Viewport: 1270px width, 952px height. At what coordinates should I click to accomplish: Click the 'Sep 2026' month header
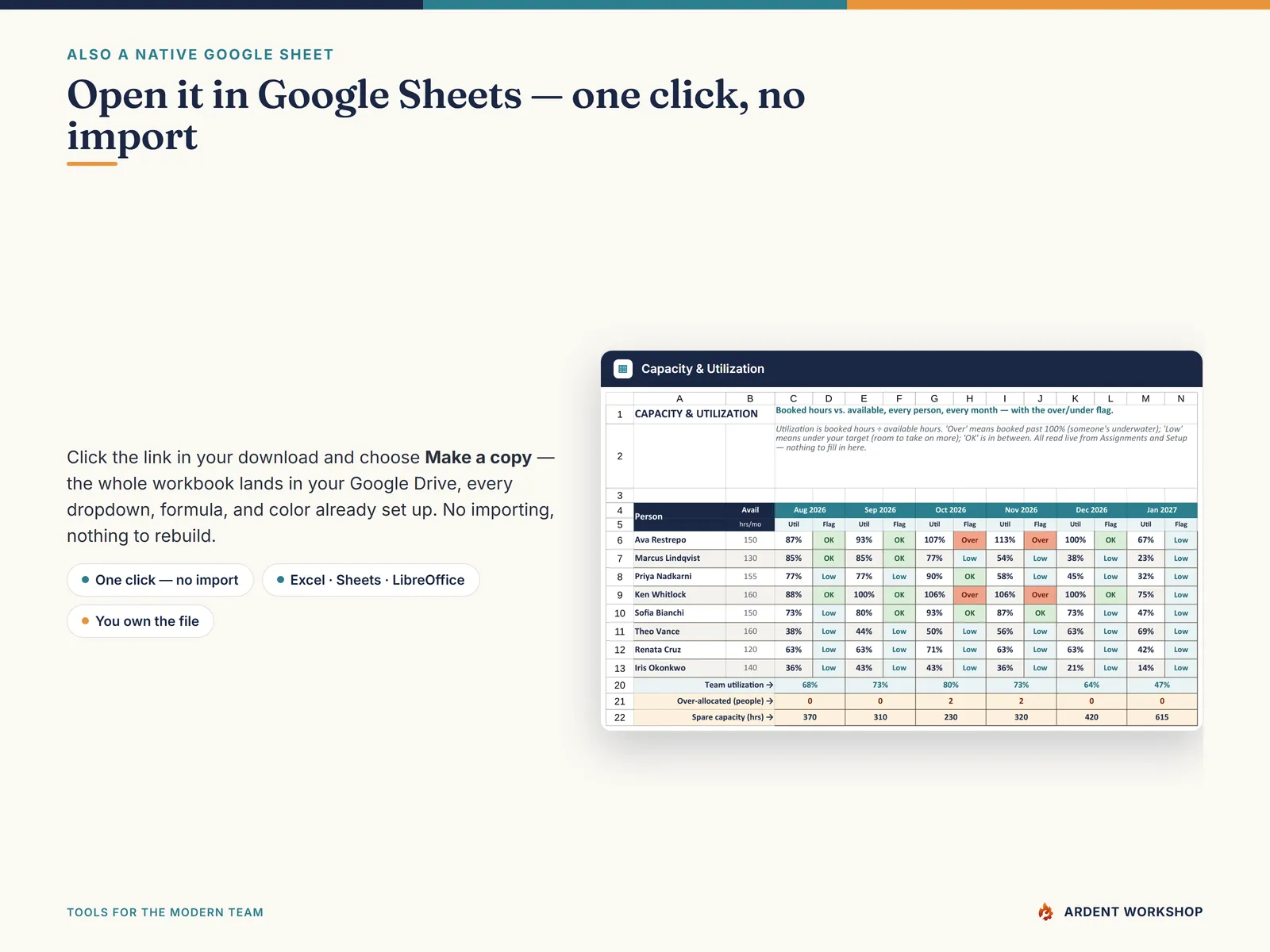tap(880, 510)
